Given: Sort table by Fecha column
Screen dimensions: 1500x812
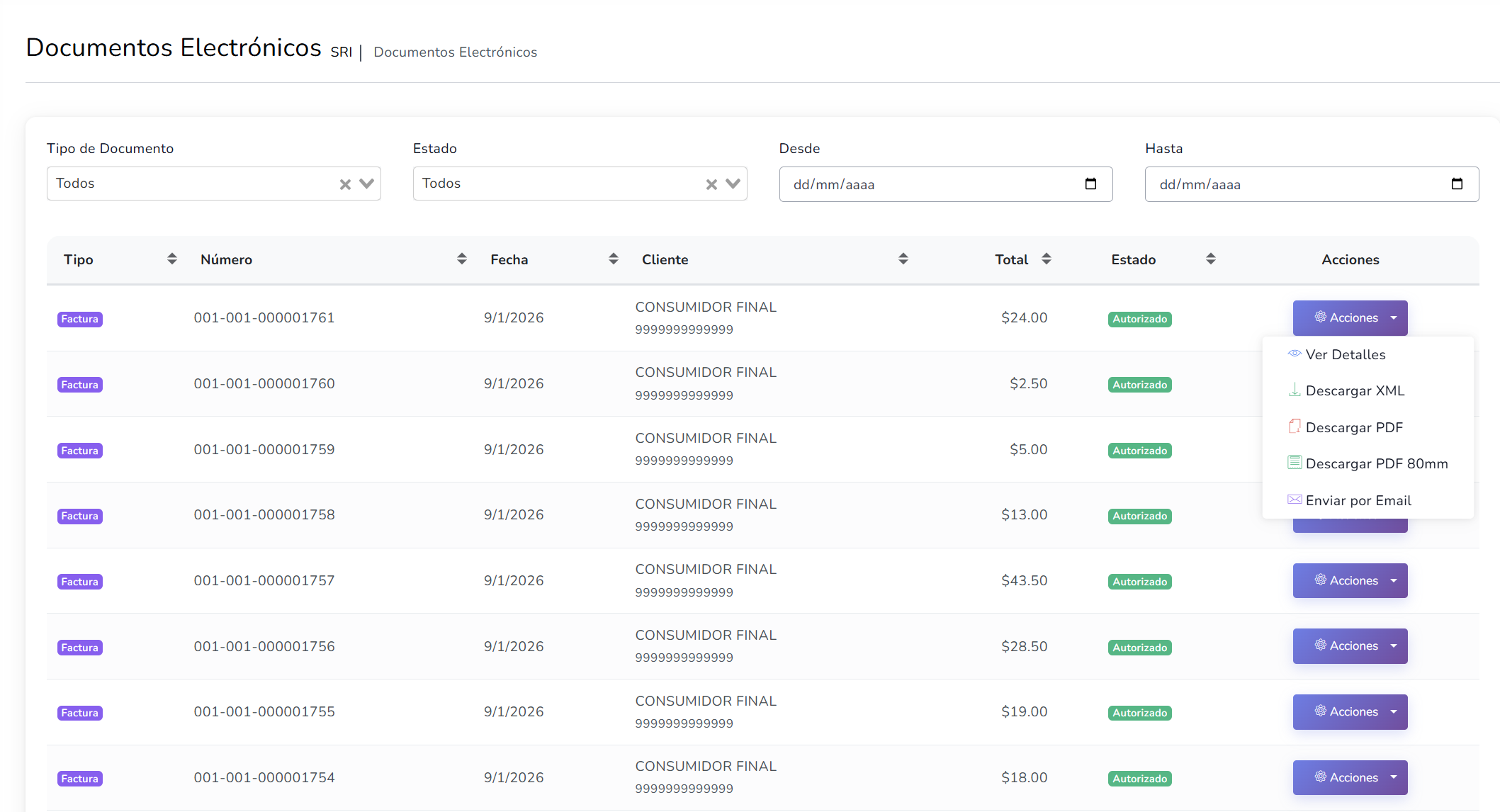Looking at the screenshot, I should click(x=613, y=259).
